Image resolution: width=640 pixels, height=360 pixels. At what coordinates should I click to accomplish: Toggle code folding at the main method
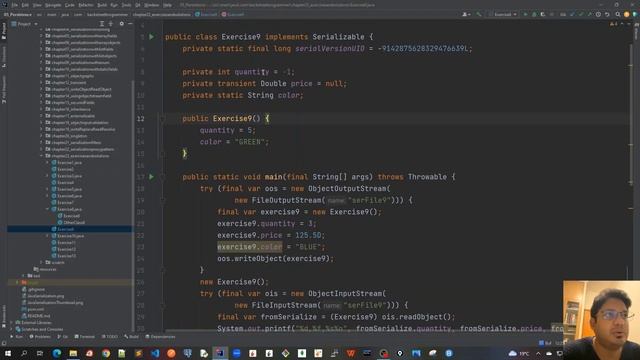point(162,177)
